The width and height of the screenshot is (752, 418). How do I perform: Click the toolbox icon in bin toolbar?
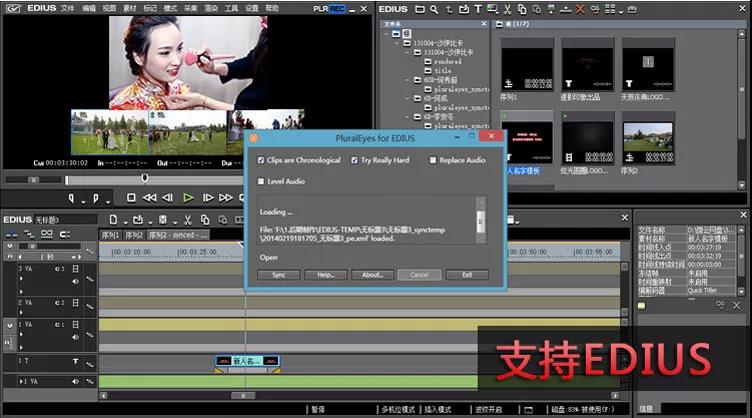coord(633,9)
